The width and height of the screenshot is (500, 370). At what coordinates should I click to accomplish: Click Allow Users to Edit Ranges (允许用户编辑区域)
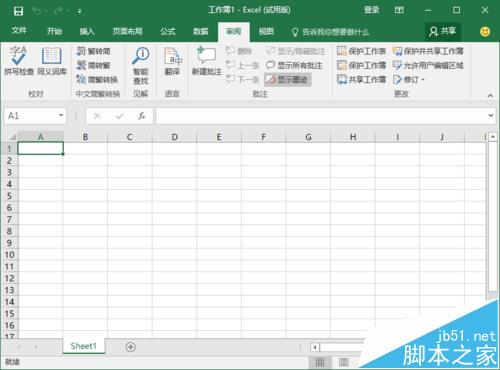point(428,65)
